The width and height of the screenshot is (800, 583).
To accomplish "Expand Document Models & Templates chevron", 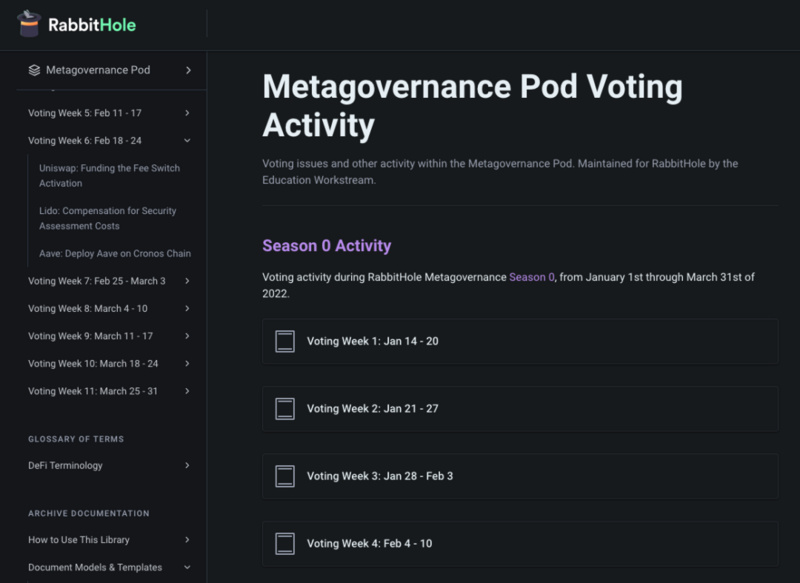I will (188, 567).
